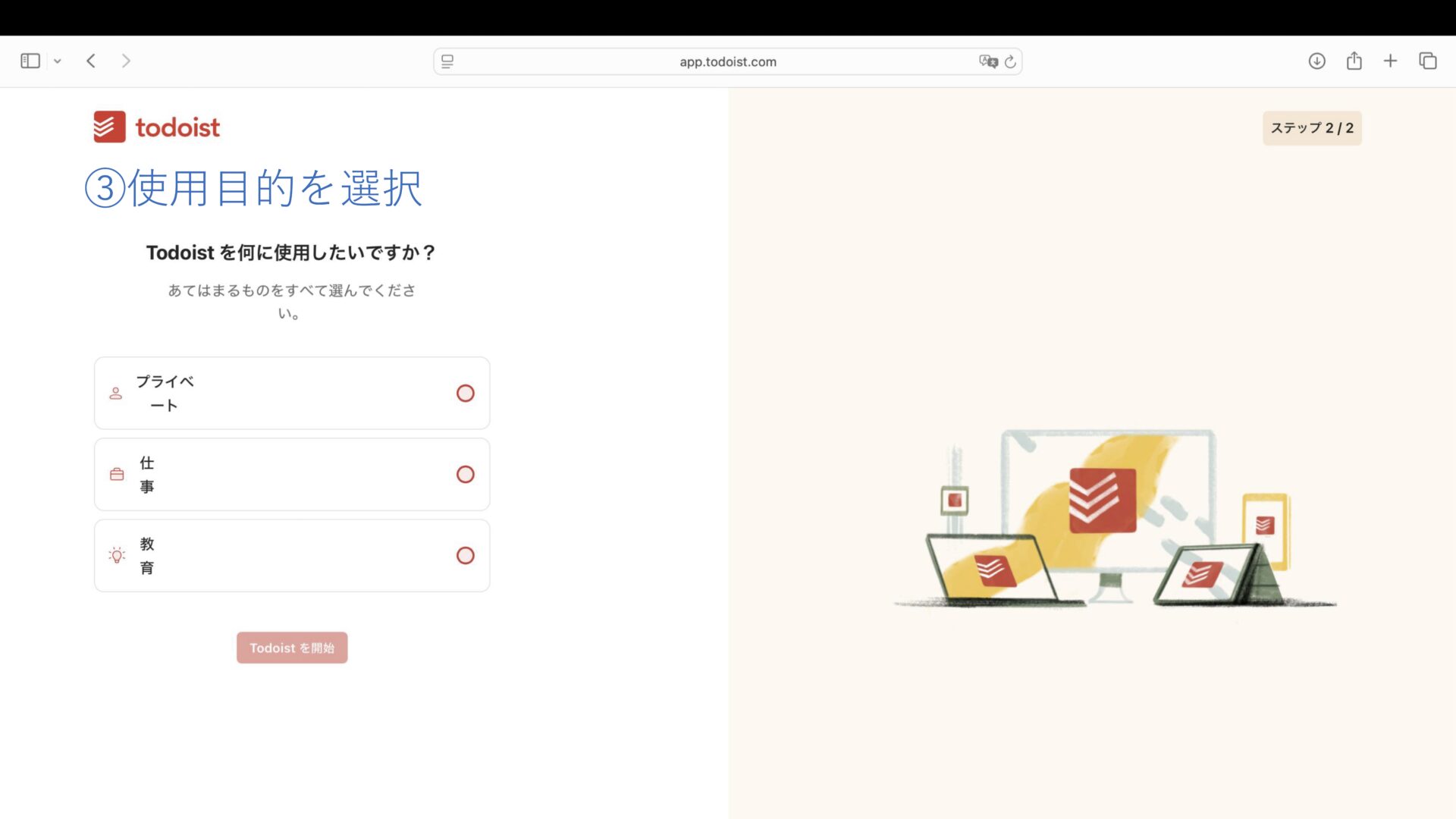
Task: Open the Safari sidebar
Action: pos(30,61)
